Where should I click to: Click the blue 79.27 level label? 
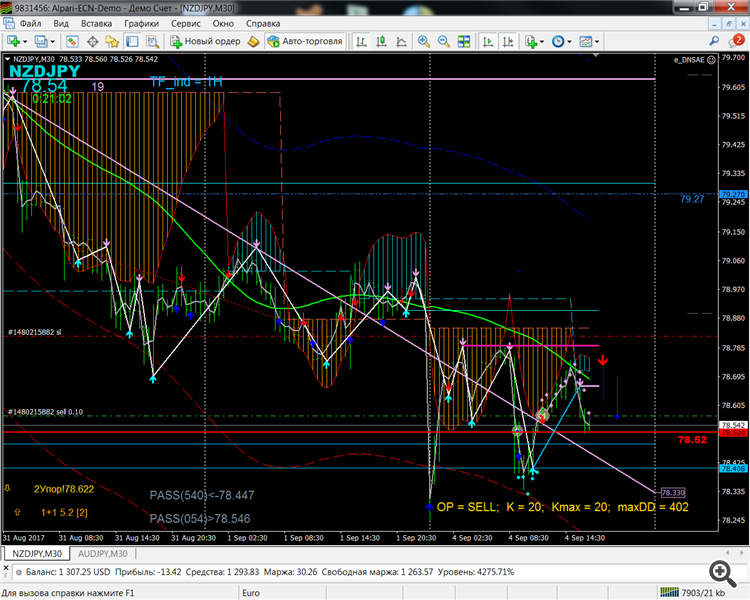(x=692, y=199)
